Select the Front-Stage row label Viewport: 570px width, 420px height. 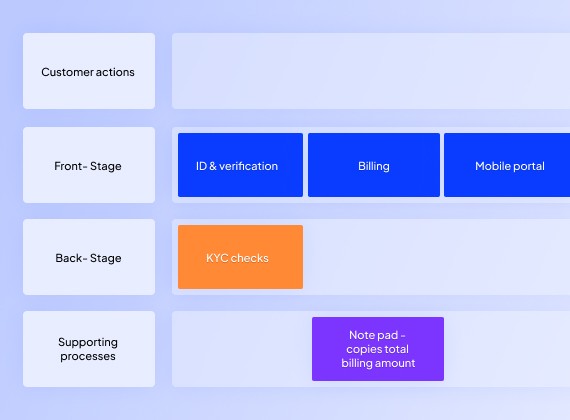click(89, 165)
